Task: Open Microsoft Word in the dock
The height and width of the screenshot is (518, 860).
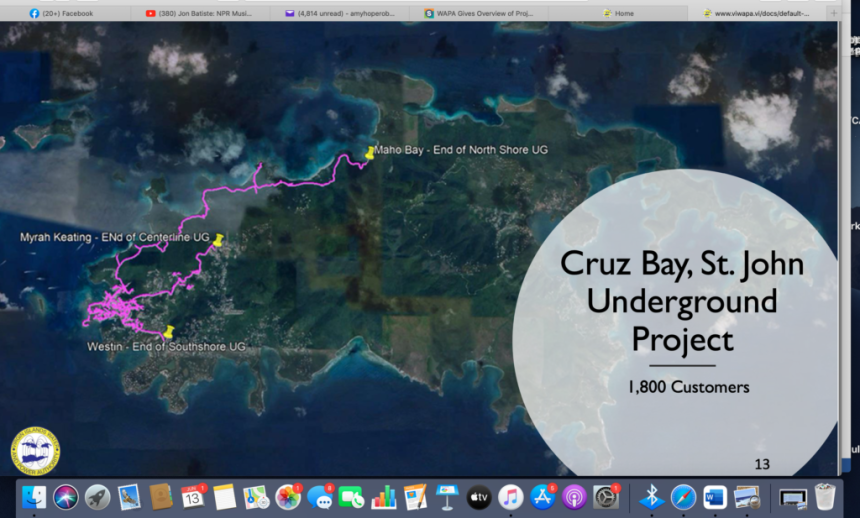Action: (x=715, y=497)
